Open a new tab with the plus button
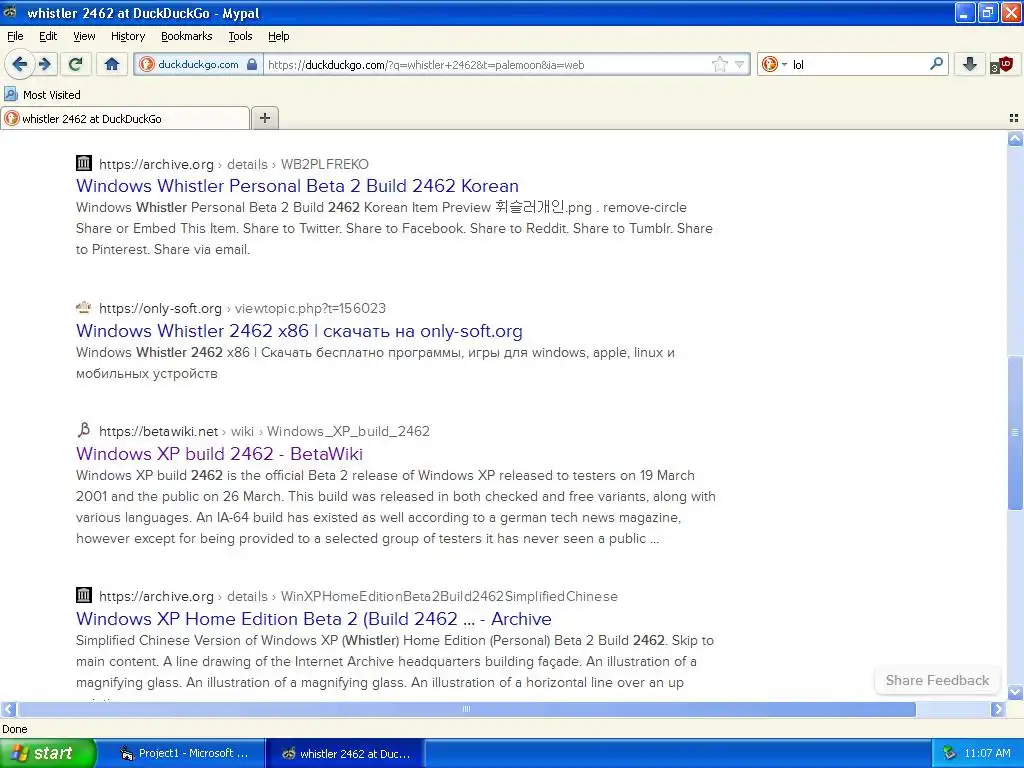Screen dimensions: 1024x768 click(264, 118)
